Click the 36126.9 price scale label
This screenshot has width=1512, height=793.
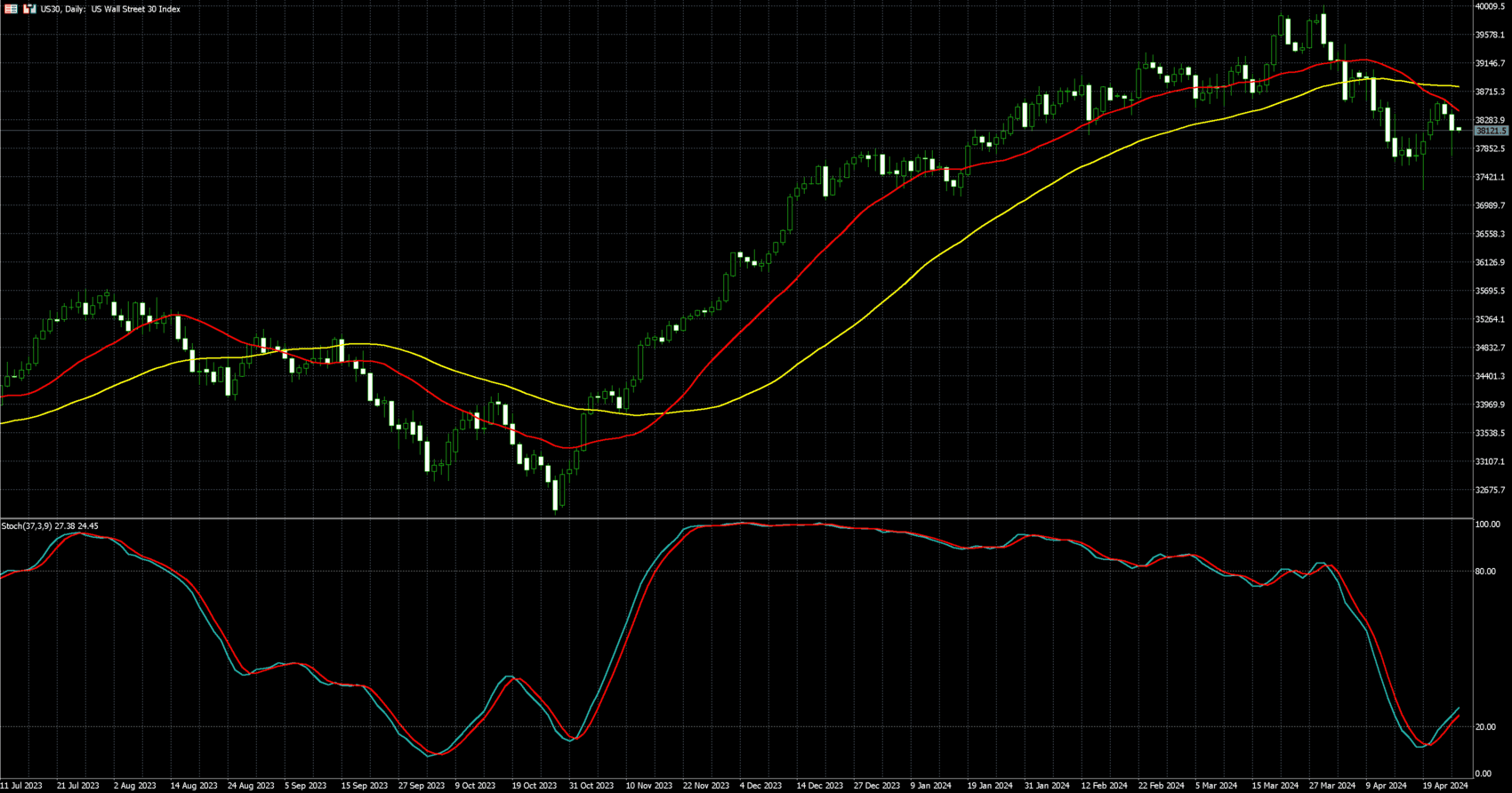pos(1490,262)
